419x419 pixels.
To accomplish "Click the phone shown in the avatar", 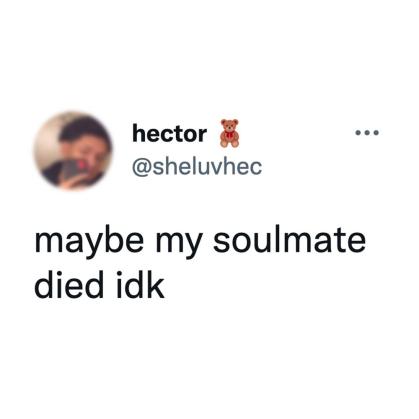I will 71,171.
